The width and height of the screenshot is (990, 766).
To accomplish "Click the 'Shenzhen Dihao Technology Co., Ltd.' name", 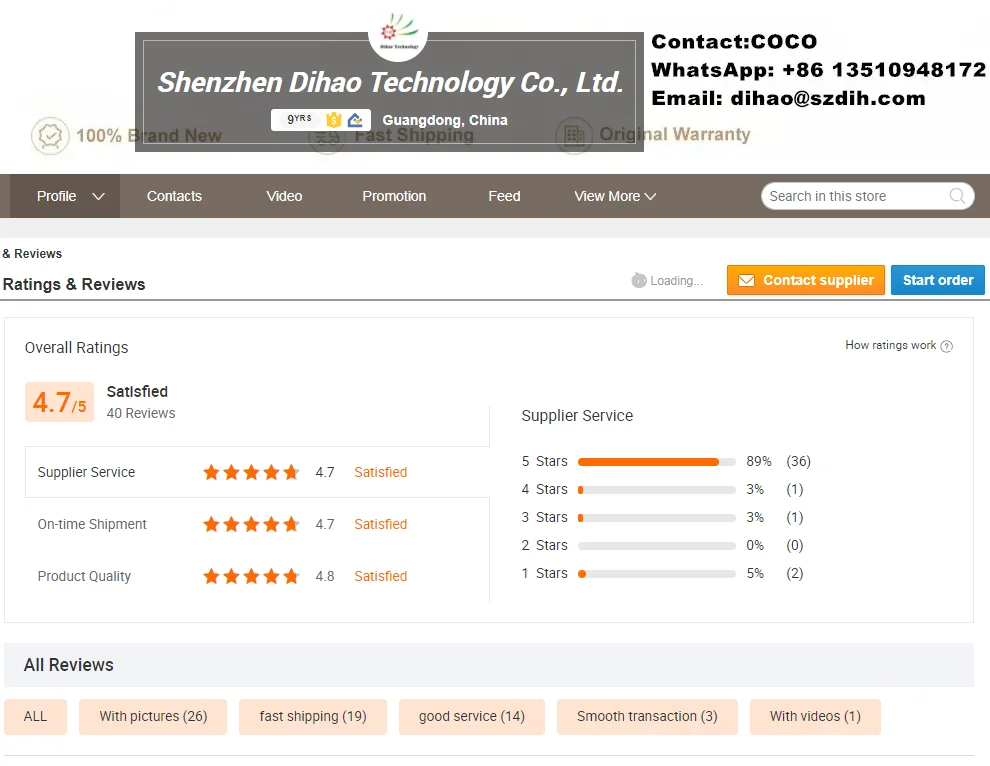I will 390,82.
